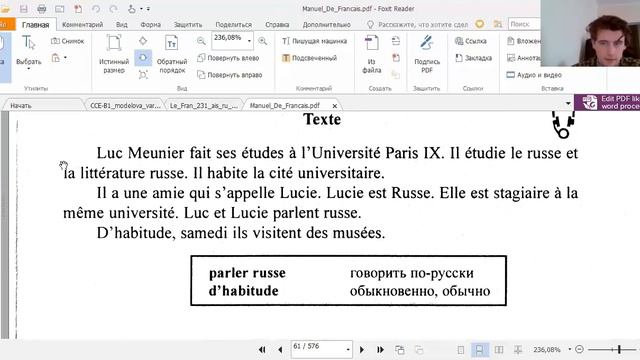
Task: Go to next page arrow
Action: [362, 350]
